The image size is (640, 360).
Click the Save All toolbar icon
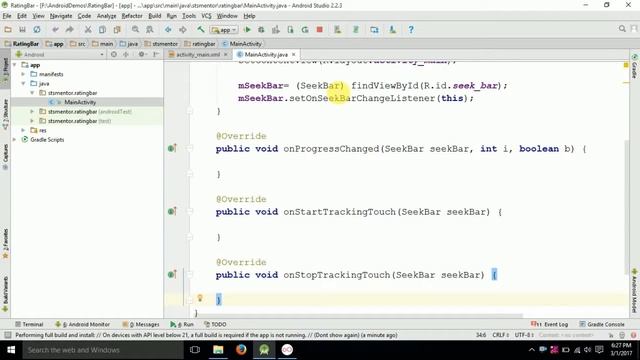pos(22,29)
